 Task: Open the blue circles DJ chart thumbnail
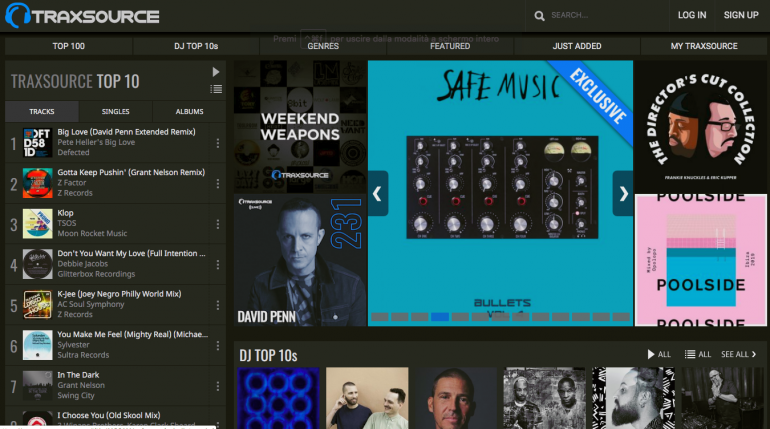pos(278,398)
